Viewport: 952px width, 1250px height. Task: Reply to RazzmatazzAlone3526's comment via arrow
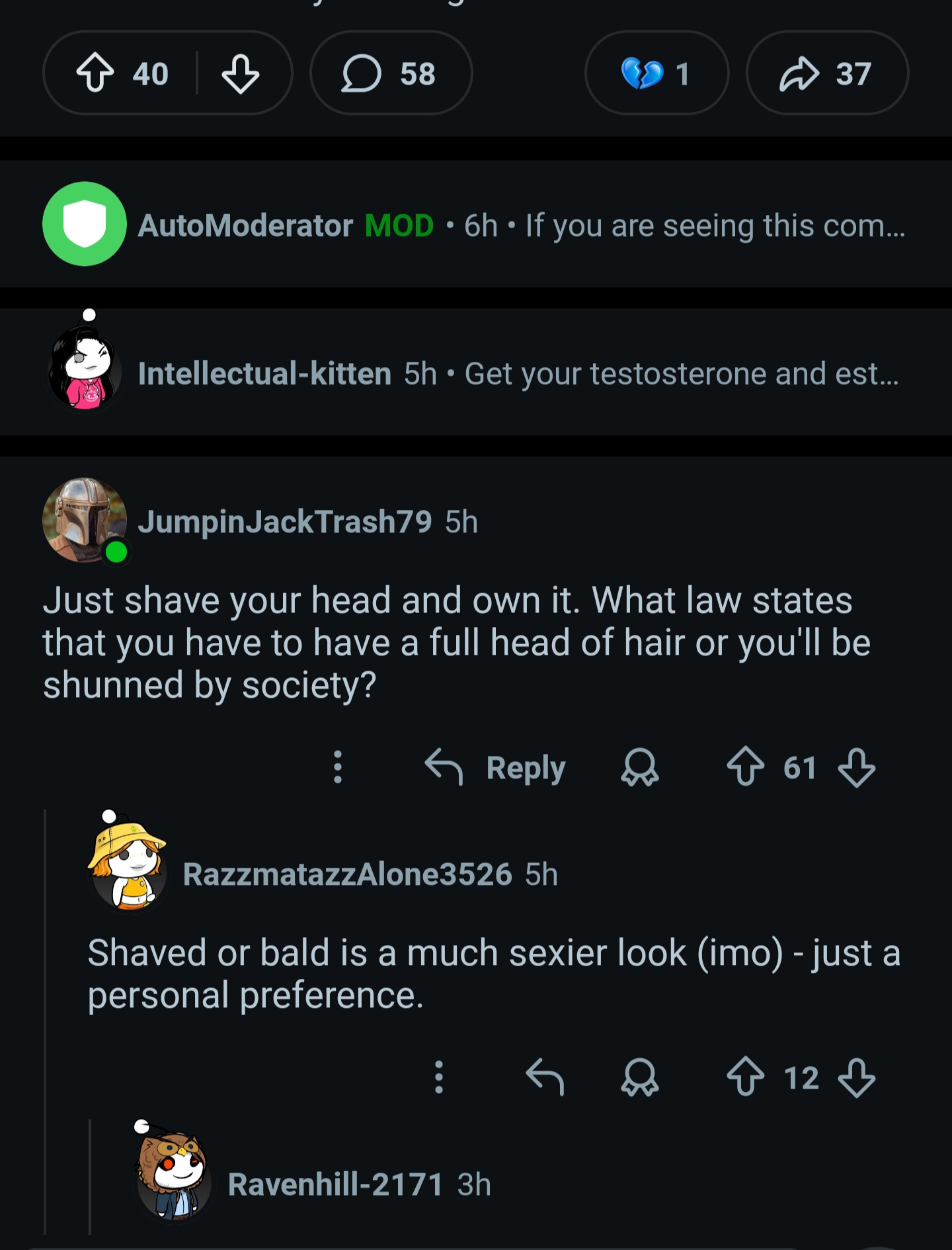545,1077
